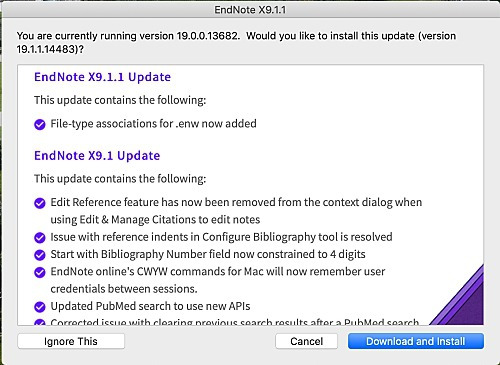Click the Download and Install button
The width and height of the screenshot is (500, 365).
[416, 341]
